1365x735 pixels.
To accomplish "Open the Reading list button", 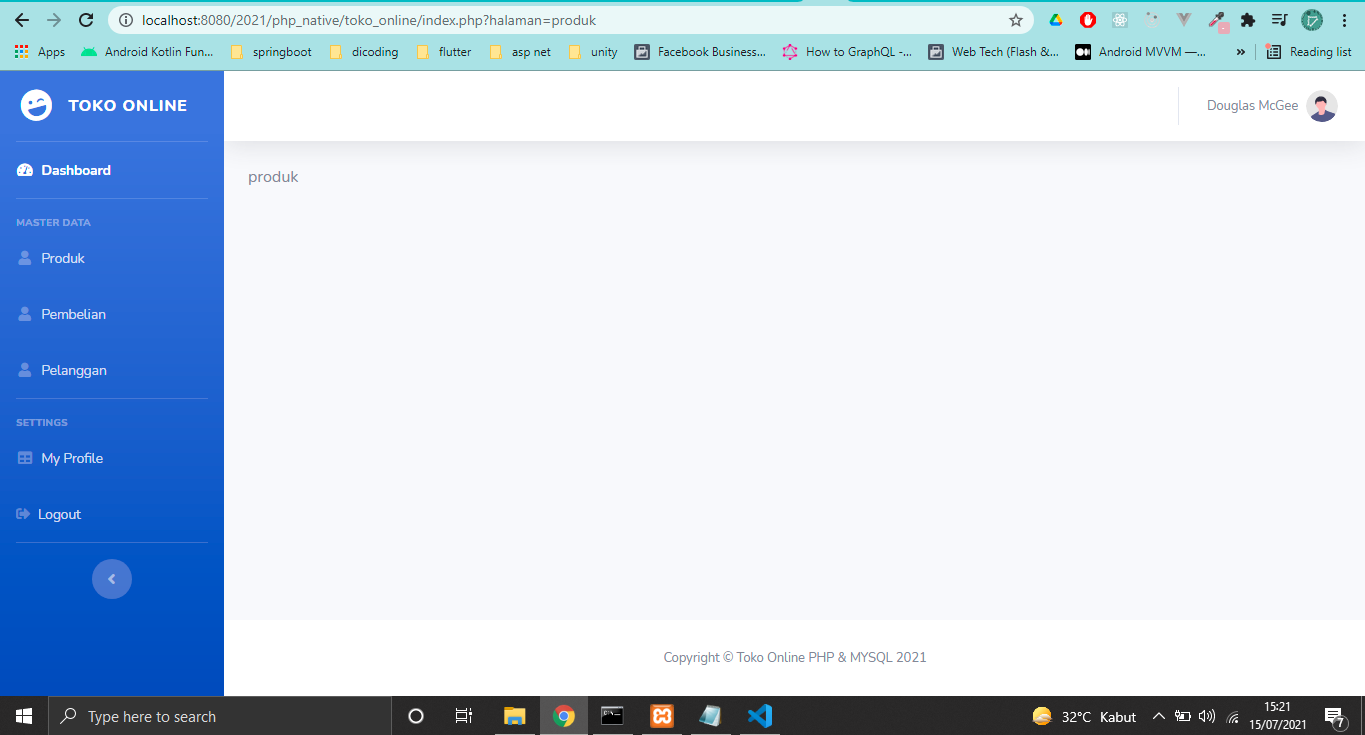I will [1309, 52].
